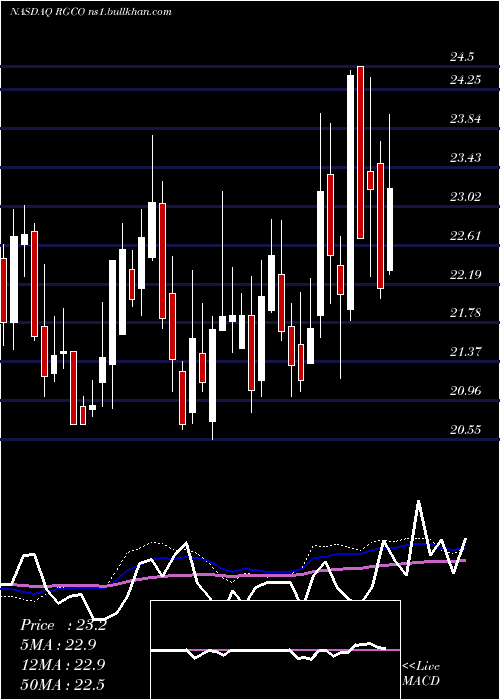This screenshot has height=700, width=500.
Task: Click the 5MA : 22.9 readout
Action: 58,645
